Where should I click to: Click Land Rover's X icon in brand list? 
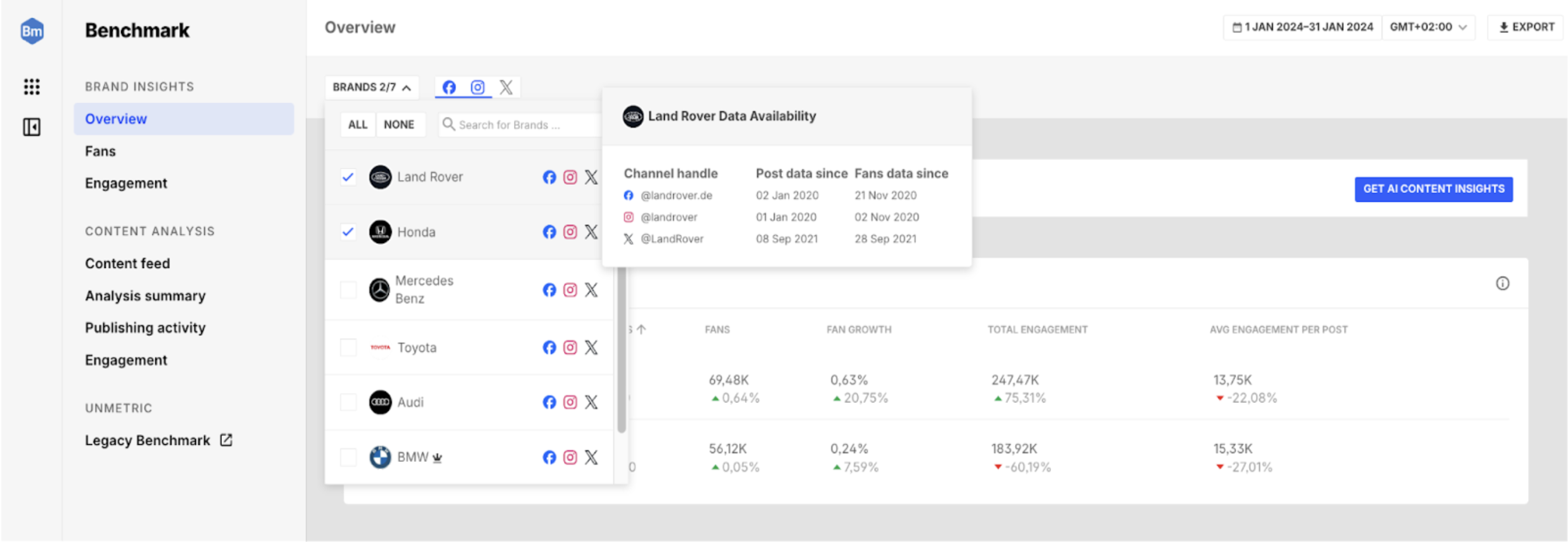(x=591, y=177)
